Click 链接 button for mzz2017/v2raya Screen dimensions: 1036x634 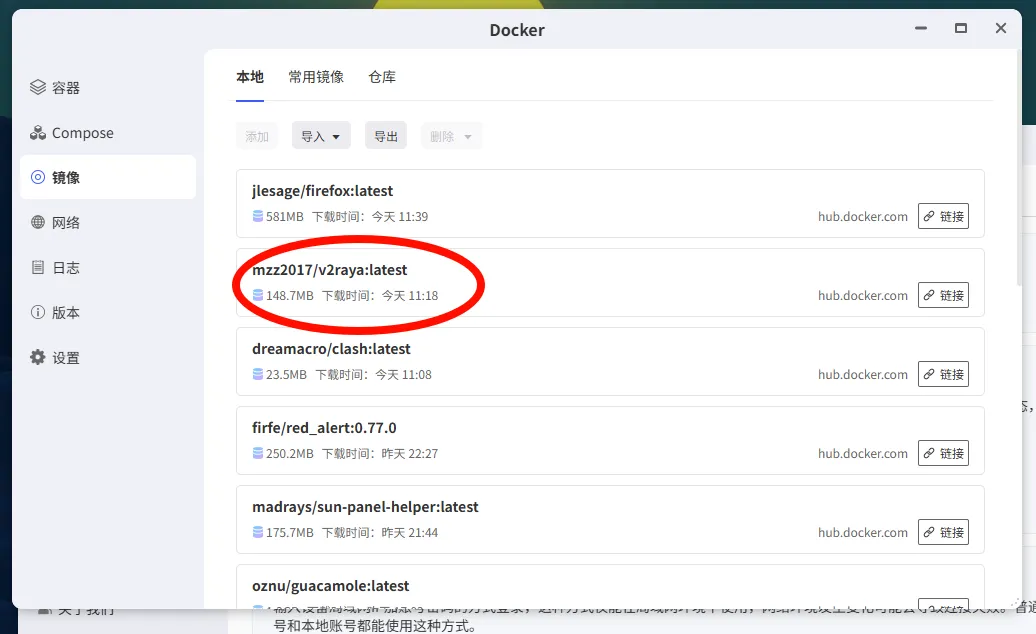[x=943, y=295]
